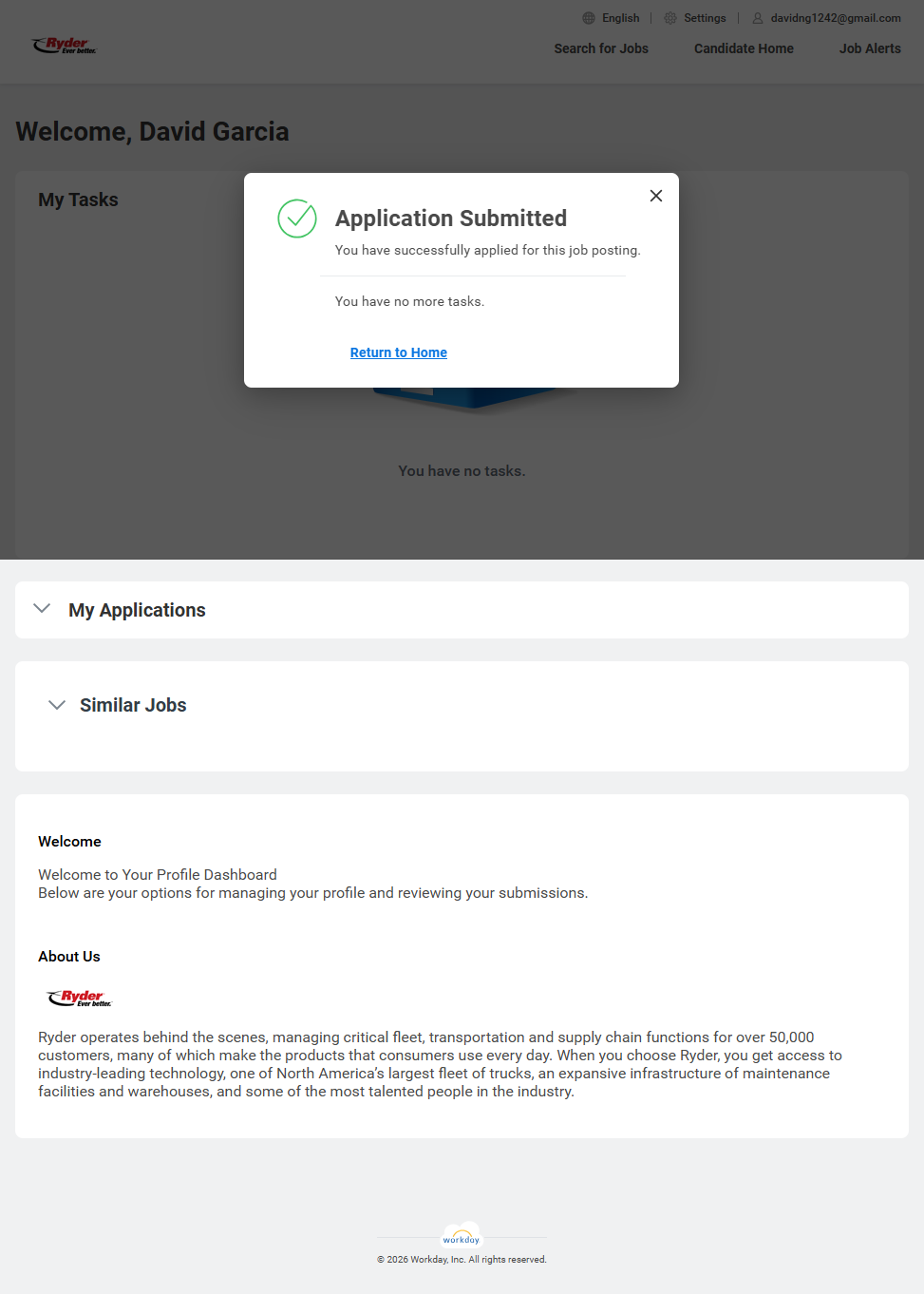The image size is (924, 1294).
Task: Close the Application Submitted dialog
Action: coord(656,196)
